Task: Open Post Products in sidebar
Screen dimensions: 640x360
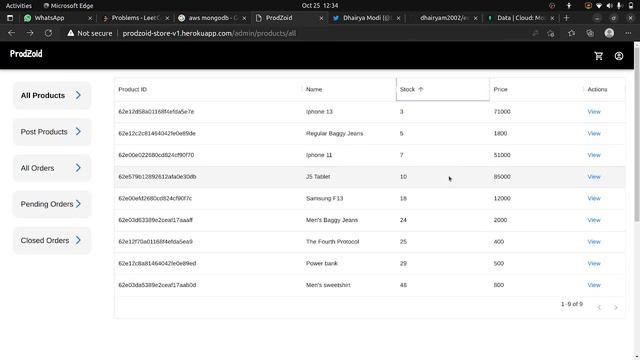Action: tap(52, 132)
